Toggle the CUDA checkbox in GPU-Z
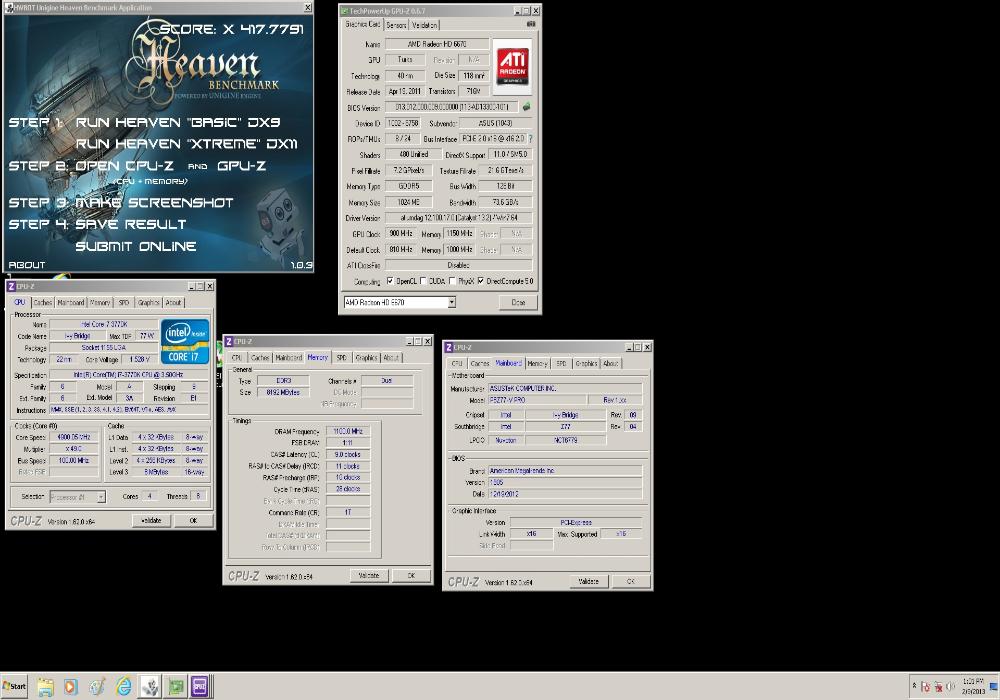 423,281
